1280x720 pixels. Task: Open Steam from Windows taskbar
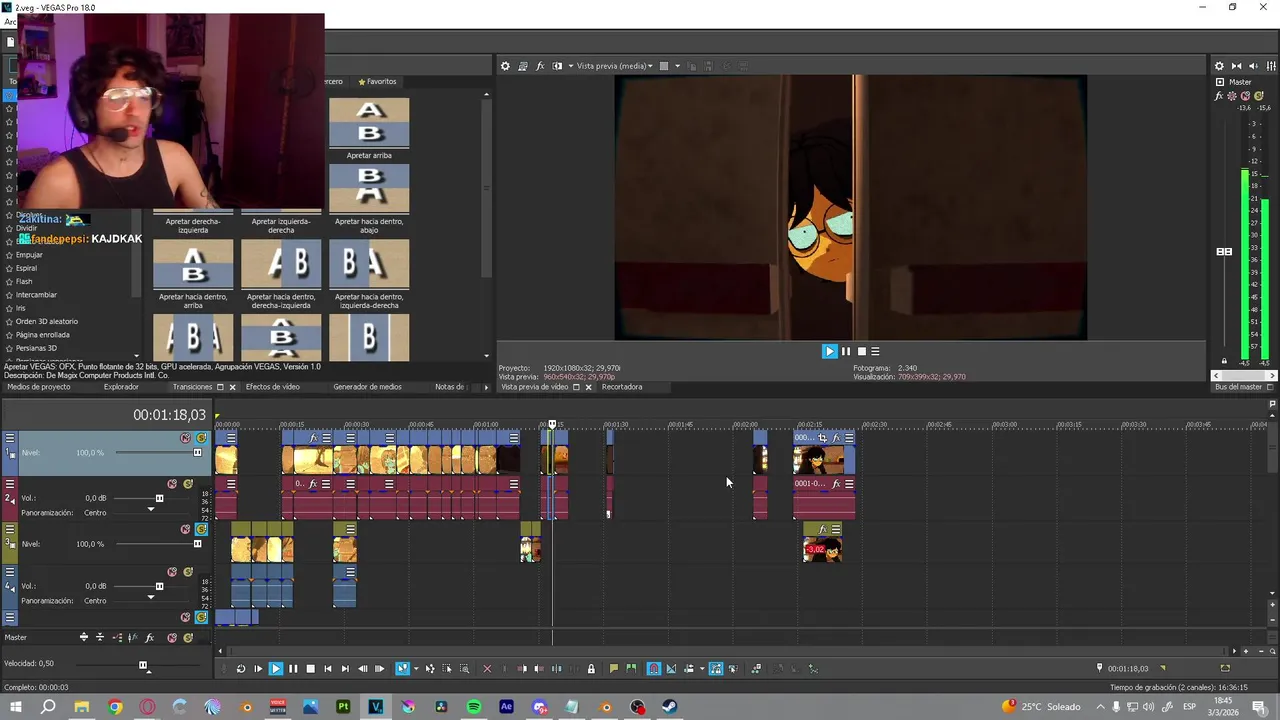coord(670,707)
